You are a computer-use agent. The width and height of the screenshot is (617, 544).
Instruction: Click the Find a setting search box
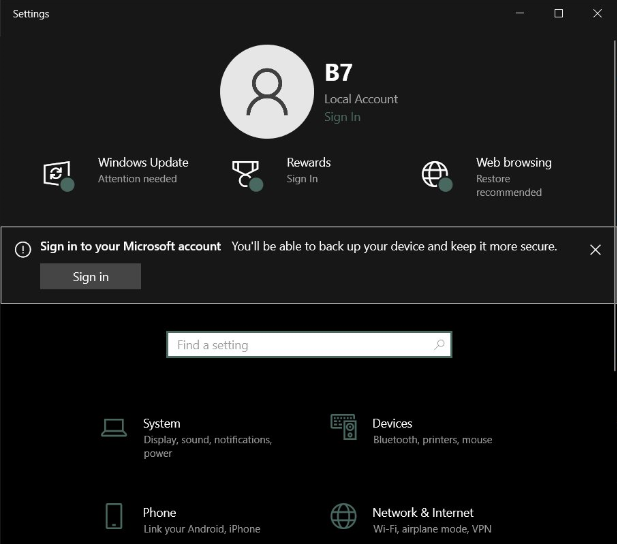coord(309,345)
